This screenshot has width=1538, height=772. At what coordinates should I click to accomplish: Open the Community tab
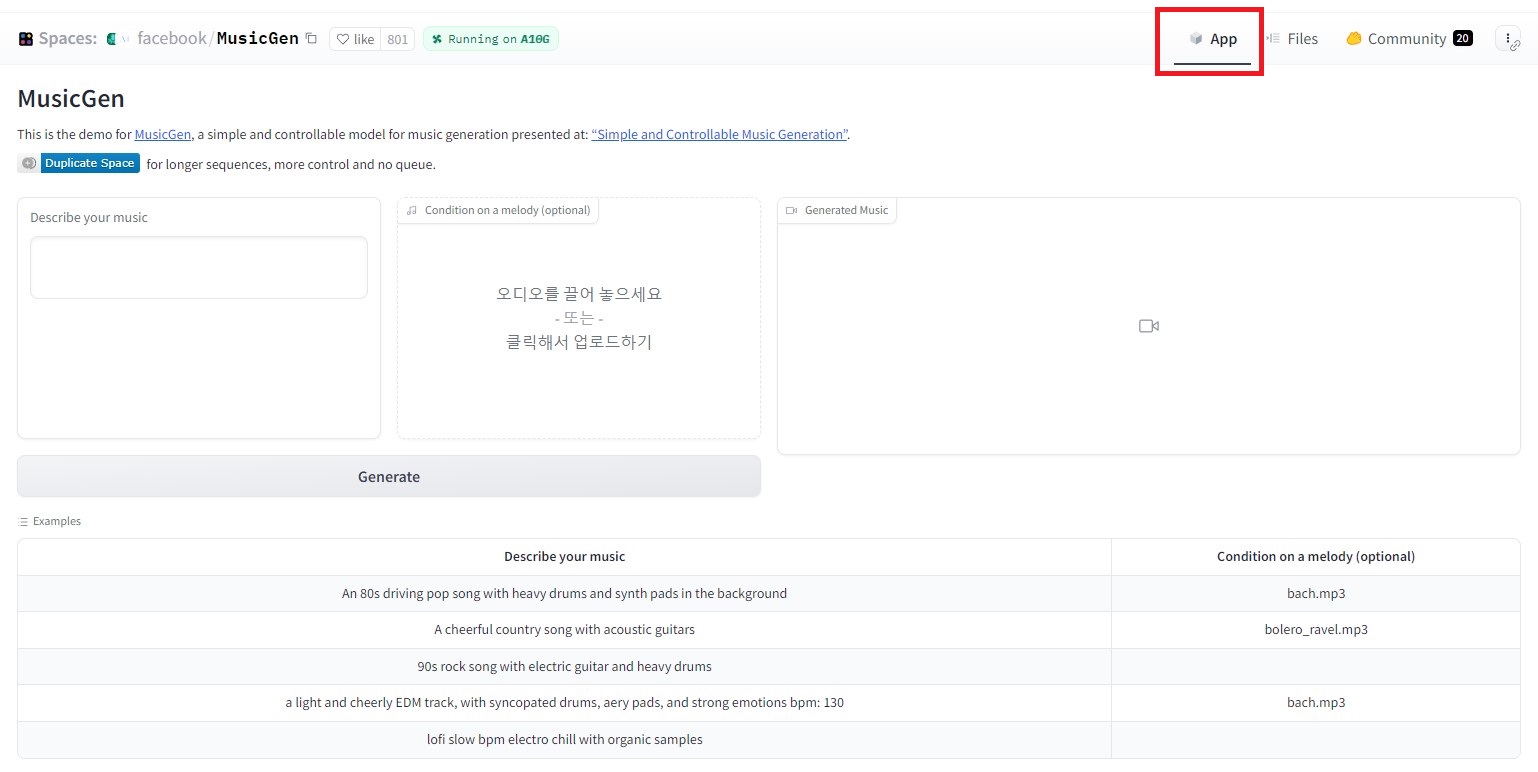coord(1408,39)
